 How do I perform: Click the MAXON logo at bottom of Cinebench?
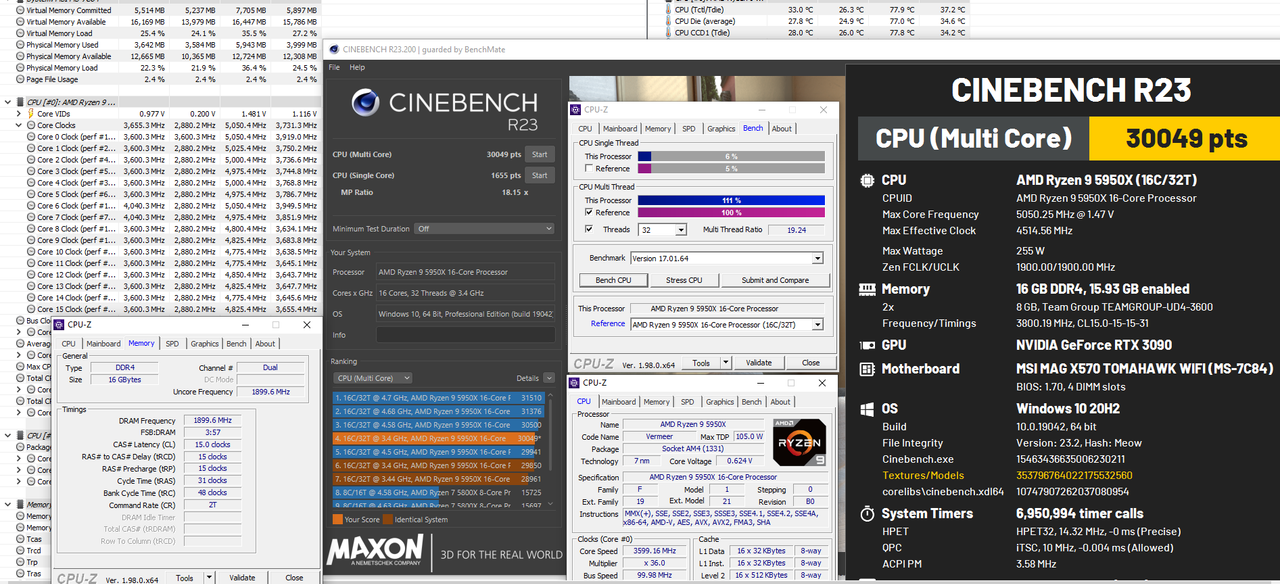[x=375, y=549]
